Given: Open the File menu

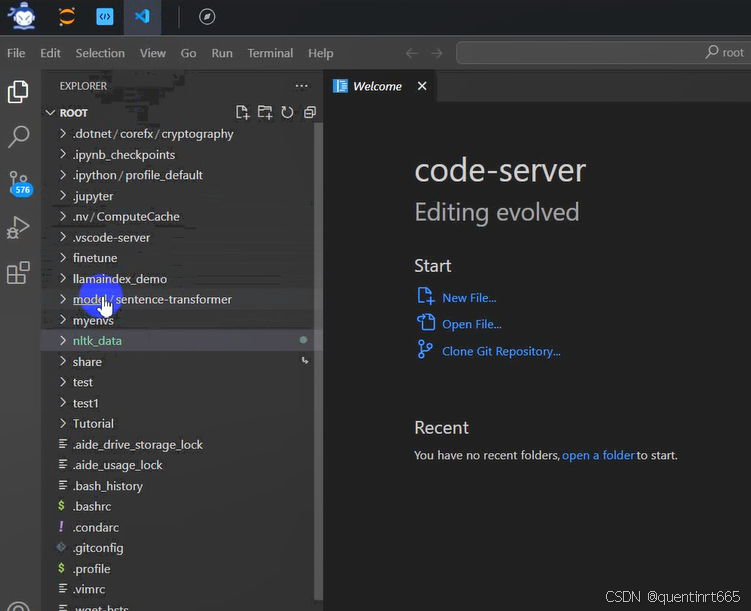Looking at the screenshot, I should tap(16, 53).
